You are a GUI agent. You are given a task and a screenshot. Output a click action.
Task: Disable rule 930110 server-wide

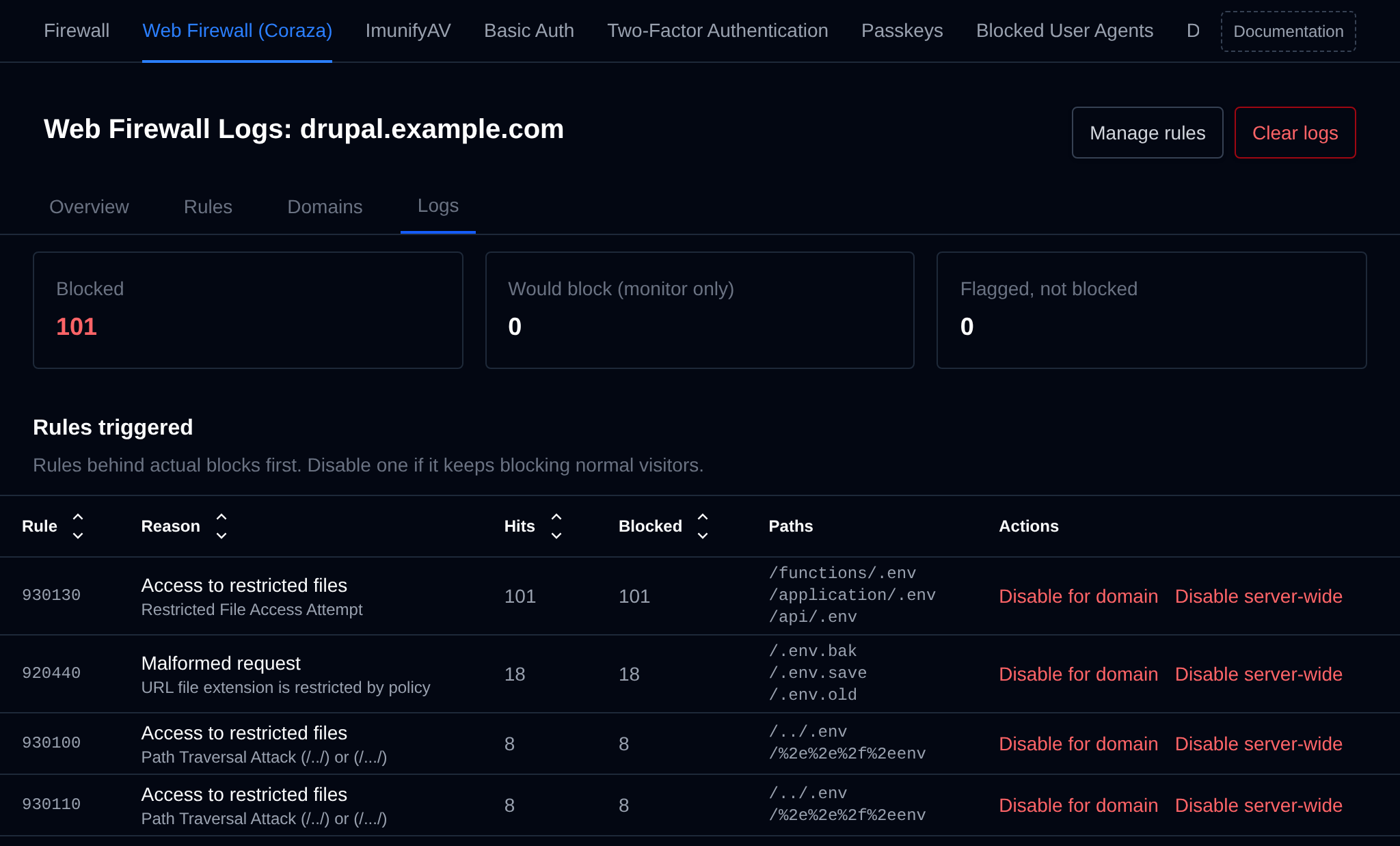click(1258, 806)
